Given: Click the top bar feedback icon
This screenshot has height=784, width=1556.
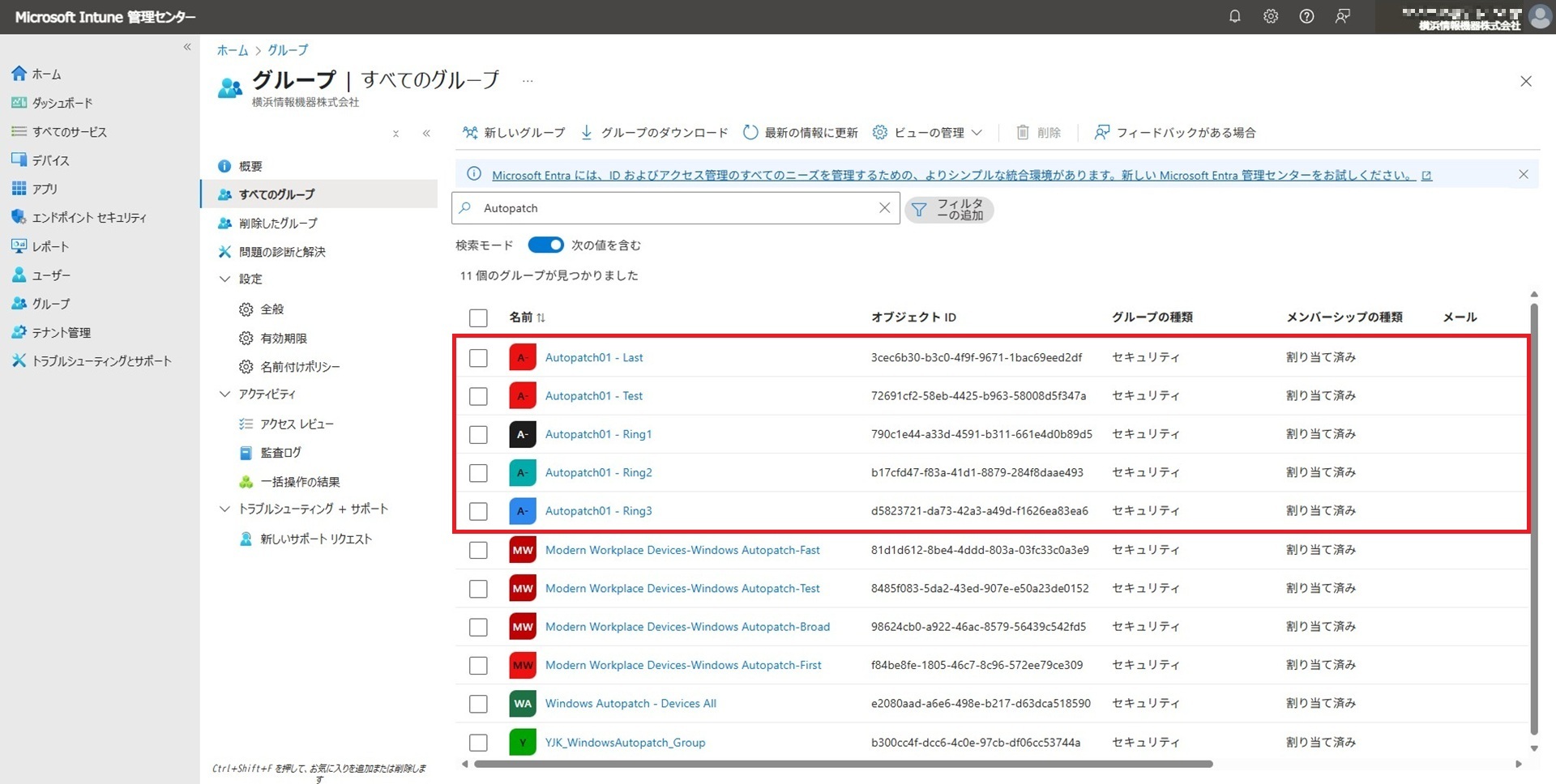Looking at the screenshot, I should tap(1343, 16).
